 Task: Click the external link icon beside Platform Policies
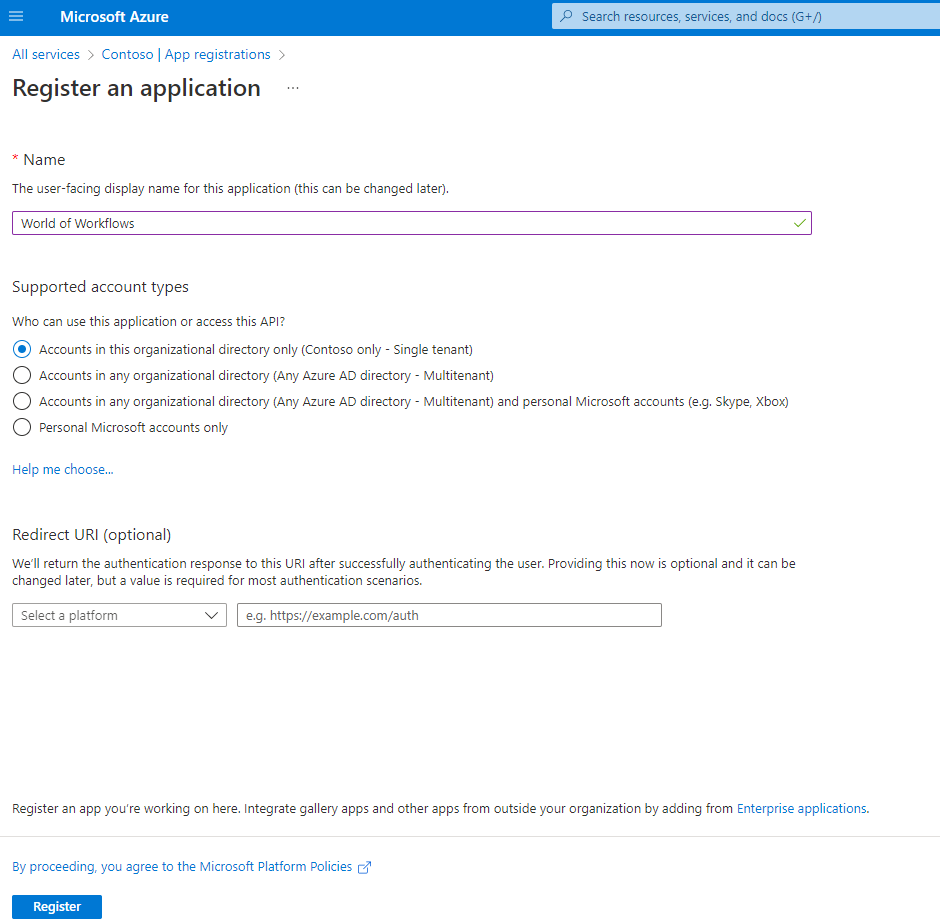point(364,867)
